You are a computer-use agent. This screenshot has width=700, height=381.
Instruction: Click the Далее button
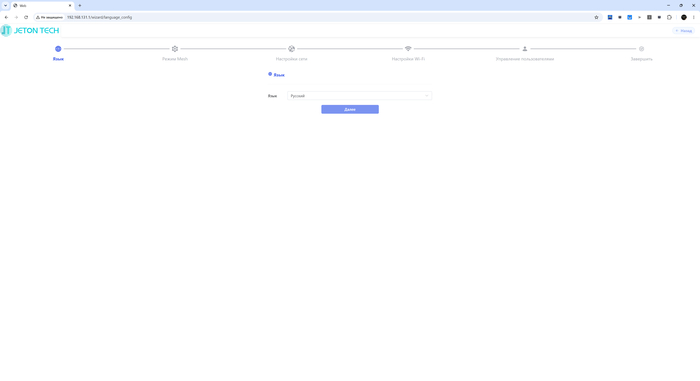(350, 109)
